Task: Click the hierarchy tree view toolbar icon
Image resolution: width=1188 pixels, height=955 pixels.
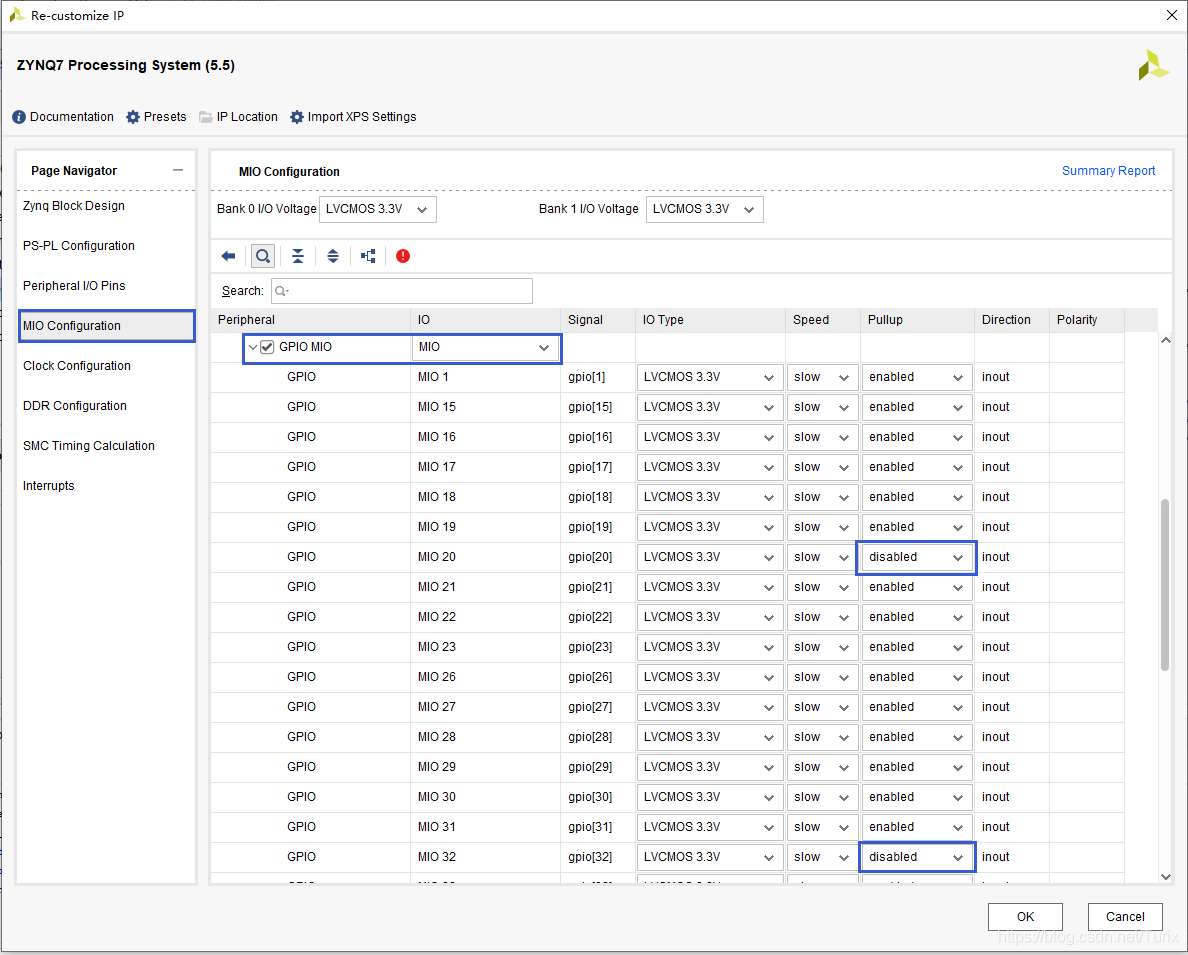Action: tap(368, 256)
